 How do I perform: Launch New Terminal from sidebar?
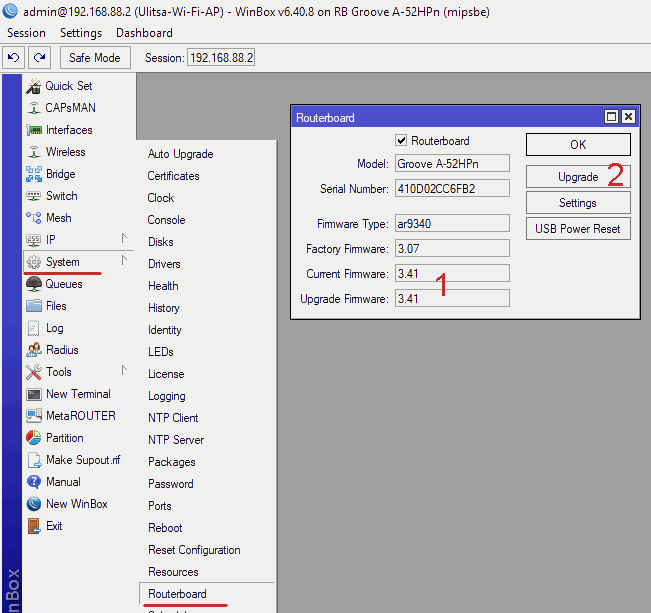click(x=77, y=394)
